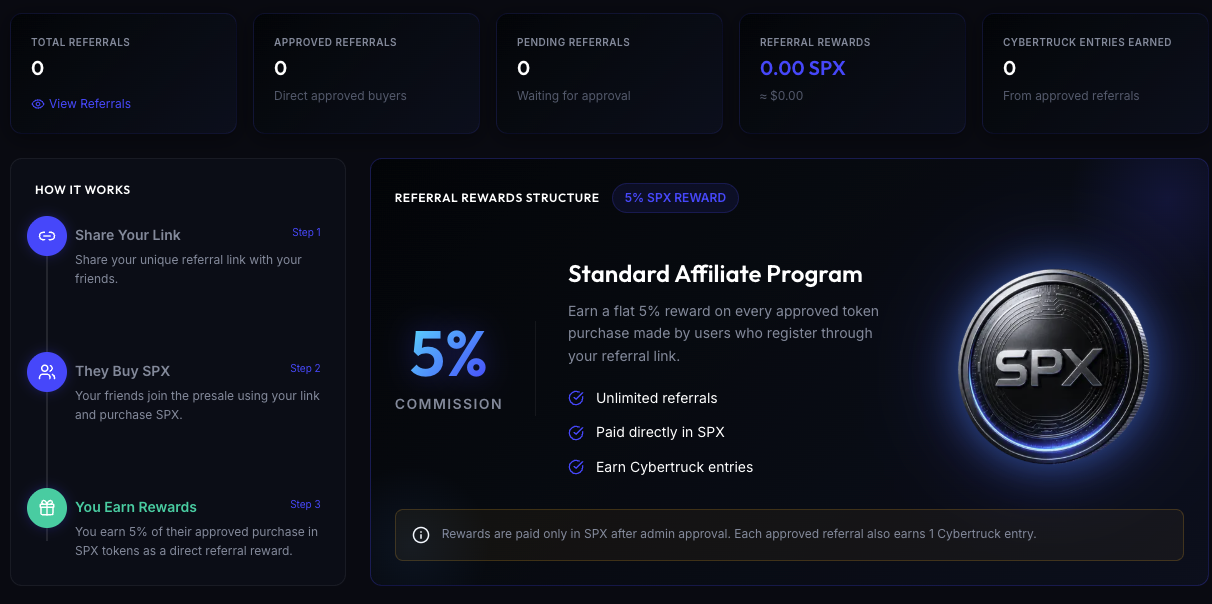Click the TOTAL REFERRALS card title

[80, 42]
